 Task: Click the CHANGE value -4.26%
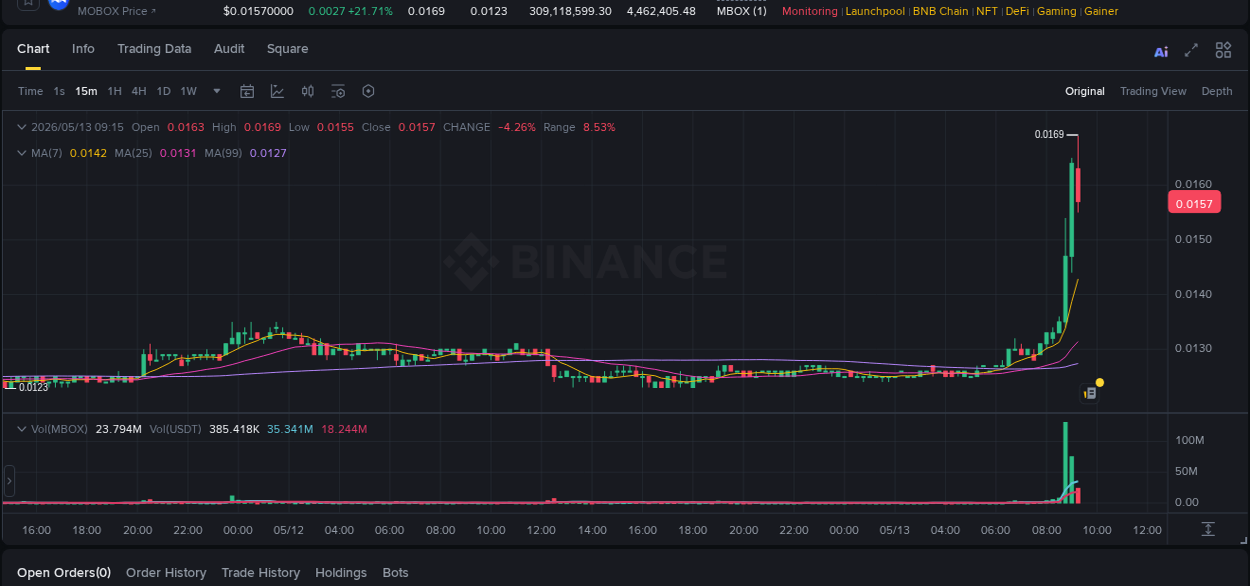(519, 127)
